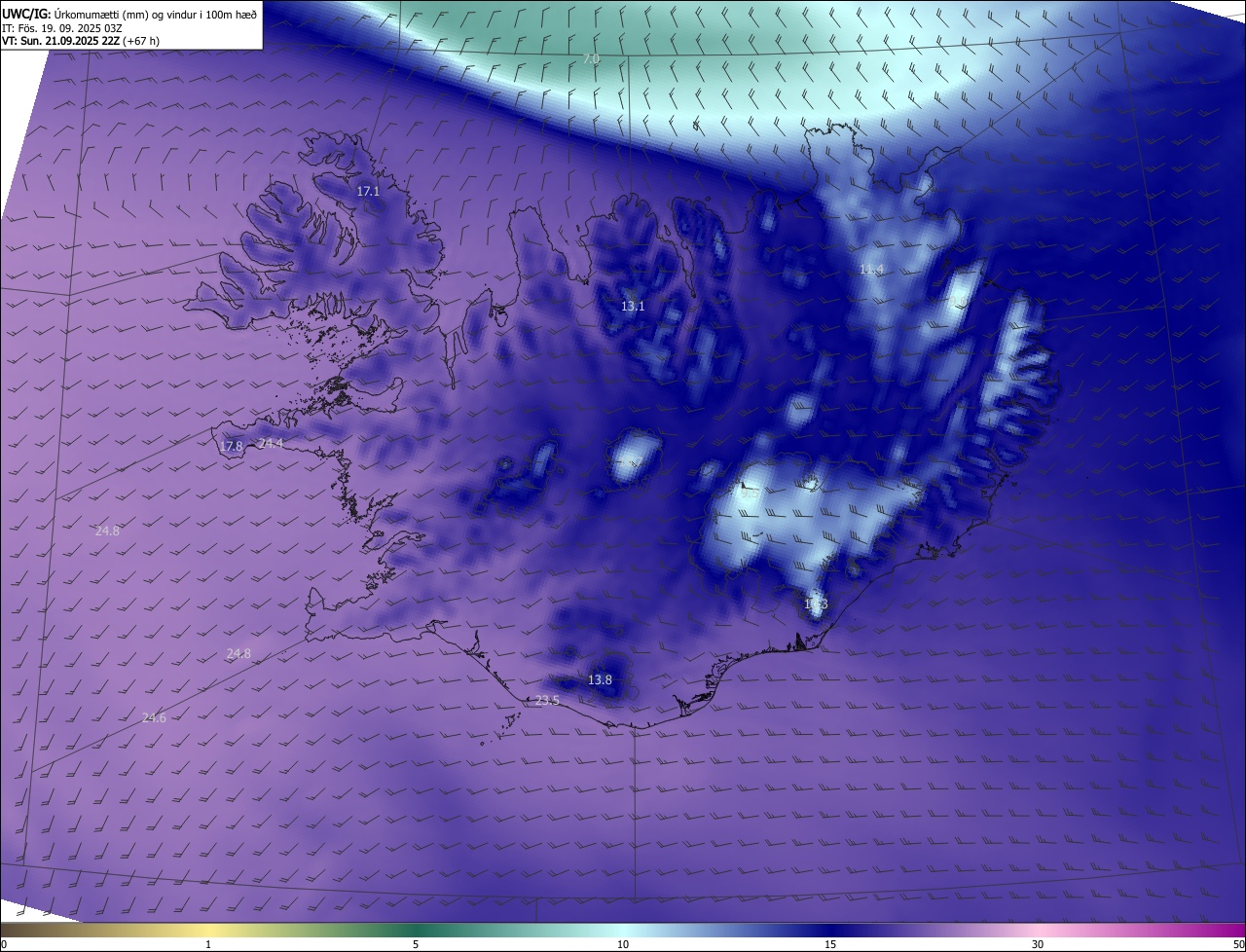Click the 24.4 value on the western peninsula
This screenshot has height=952, width=1246.
click(271, 444)
